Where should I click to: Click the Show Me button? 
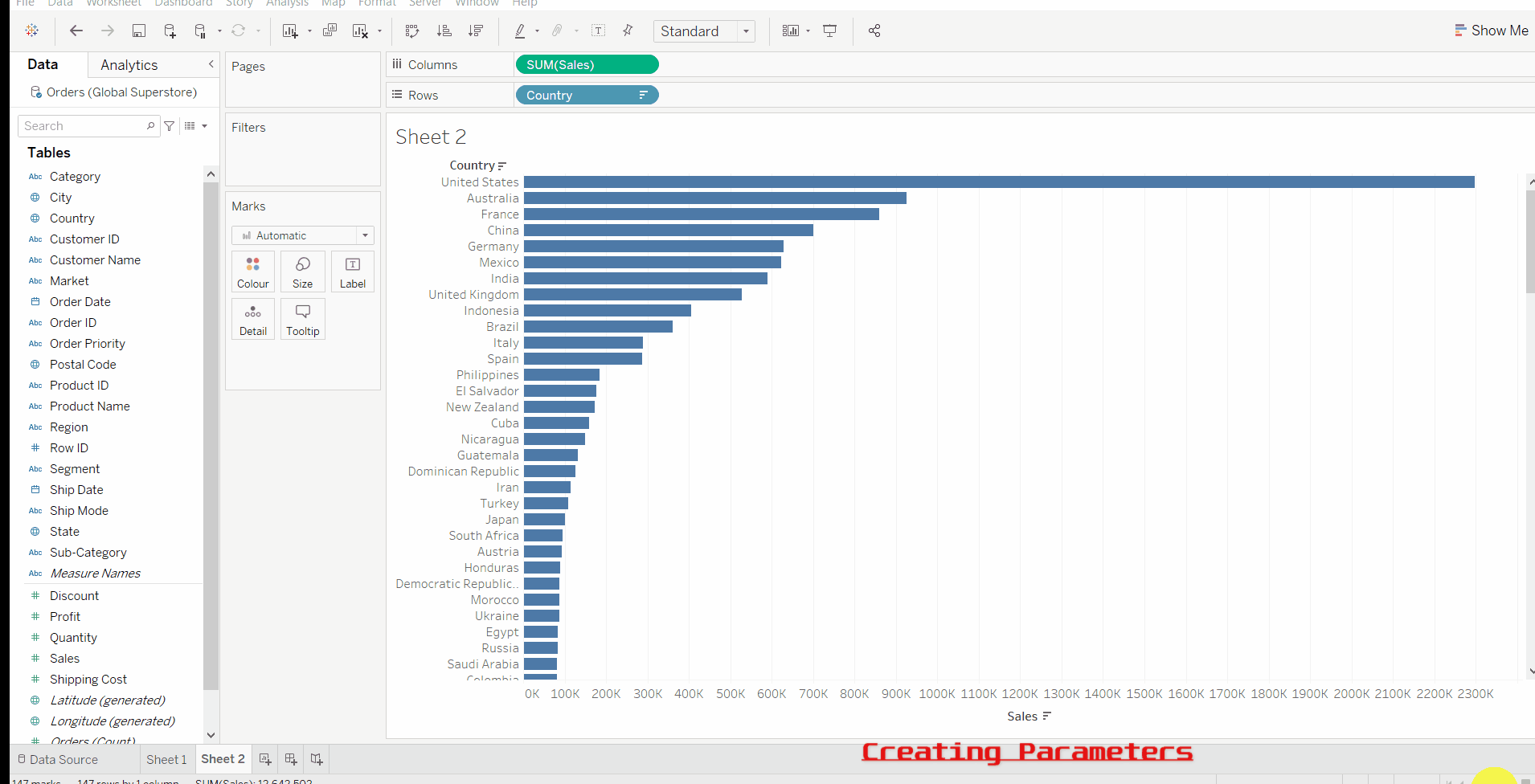tap(1492, 30)
